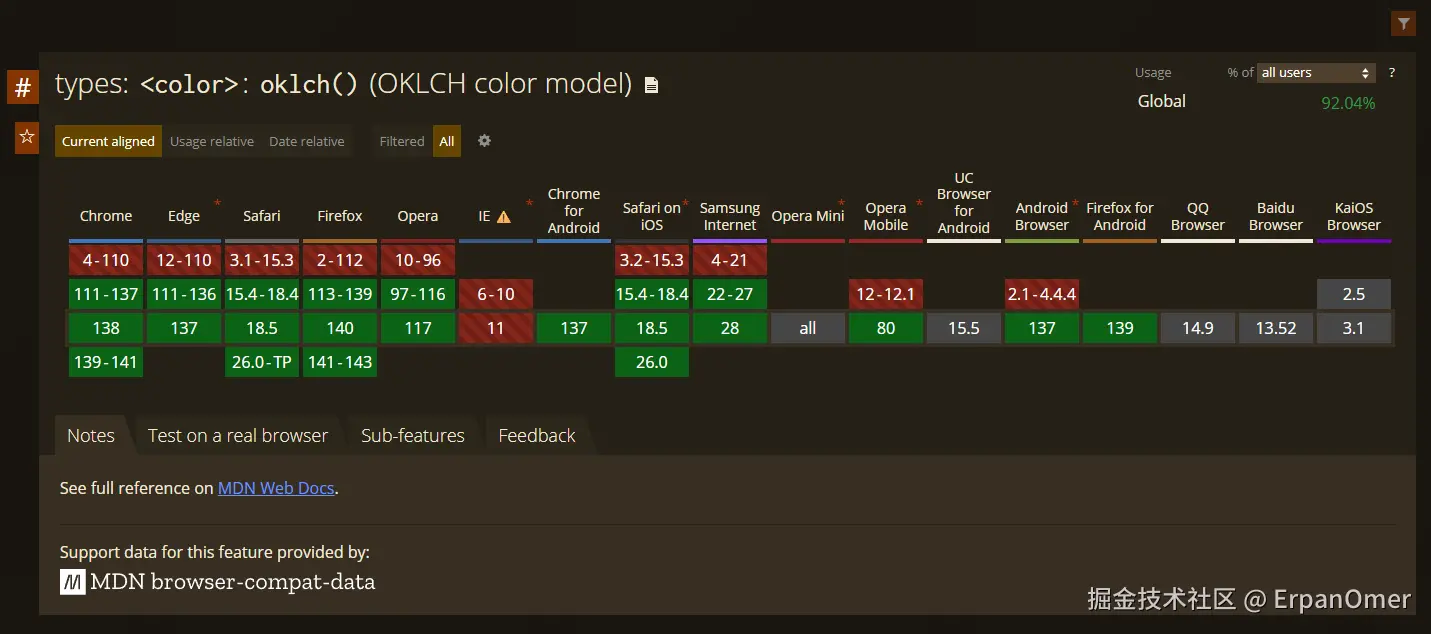Viewport: 1431px width, 634px height.
Task: Click the MDN logo icon
Action: (x=72, y=582)
